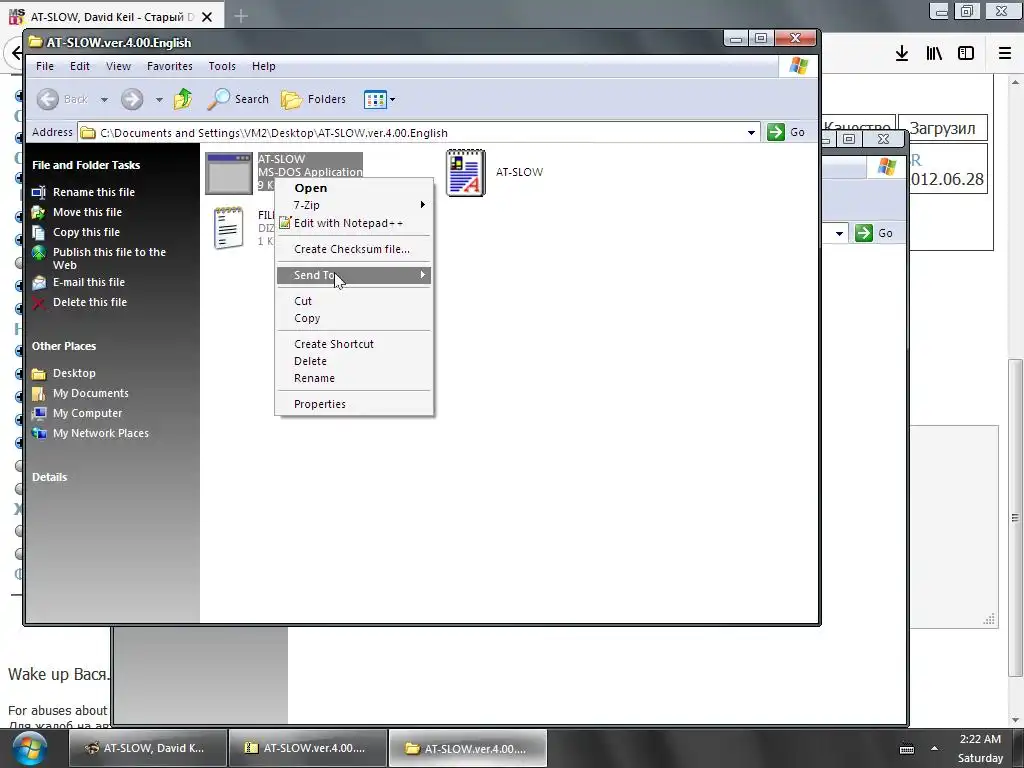Choose Copy in the context menu
The width and height of the screenshot is (1024, 768).
tap(353, 319)
